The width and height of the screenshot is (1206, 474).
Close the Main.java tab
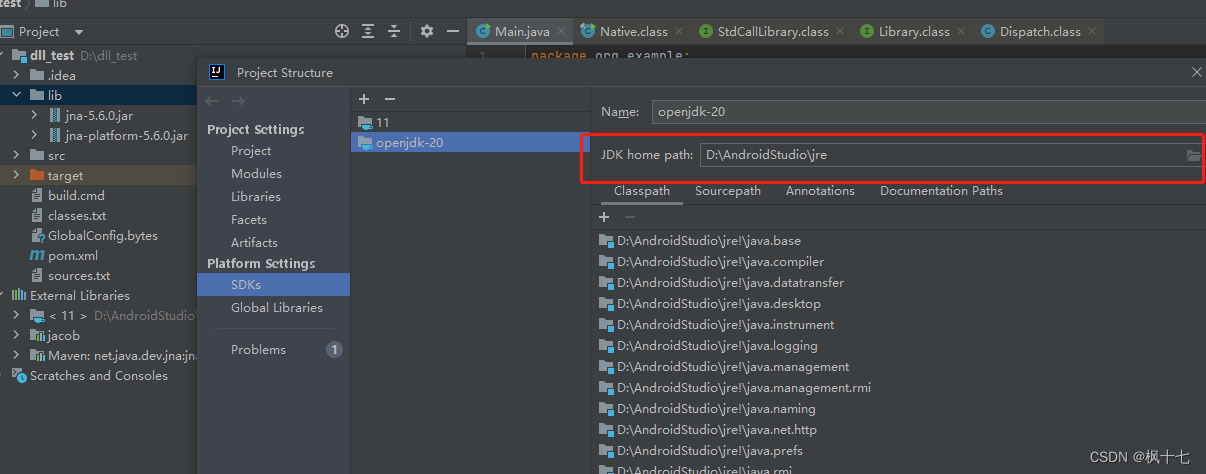[x=559, y=32]
